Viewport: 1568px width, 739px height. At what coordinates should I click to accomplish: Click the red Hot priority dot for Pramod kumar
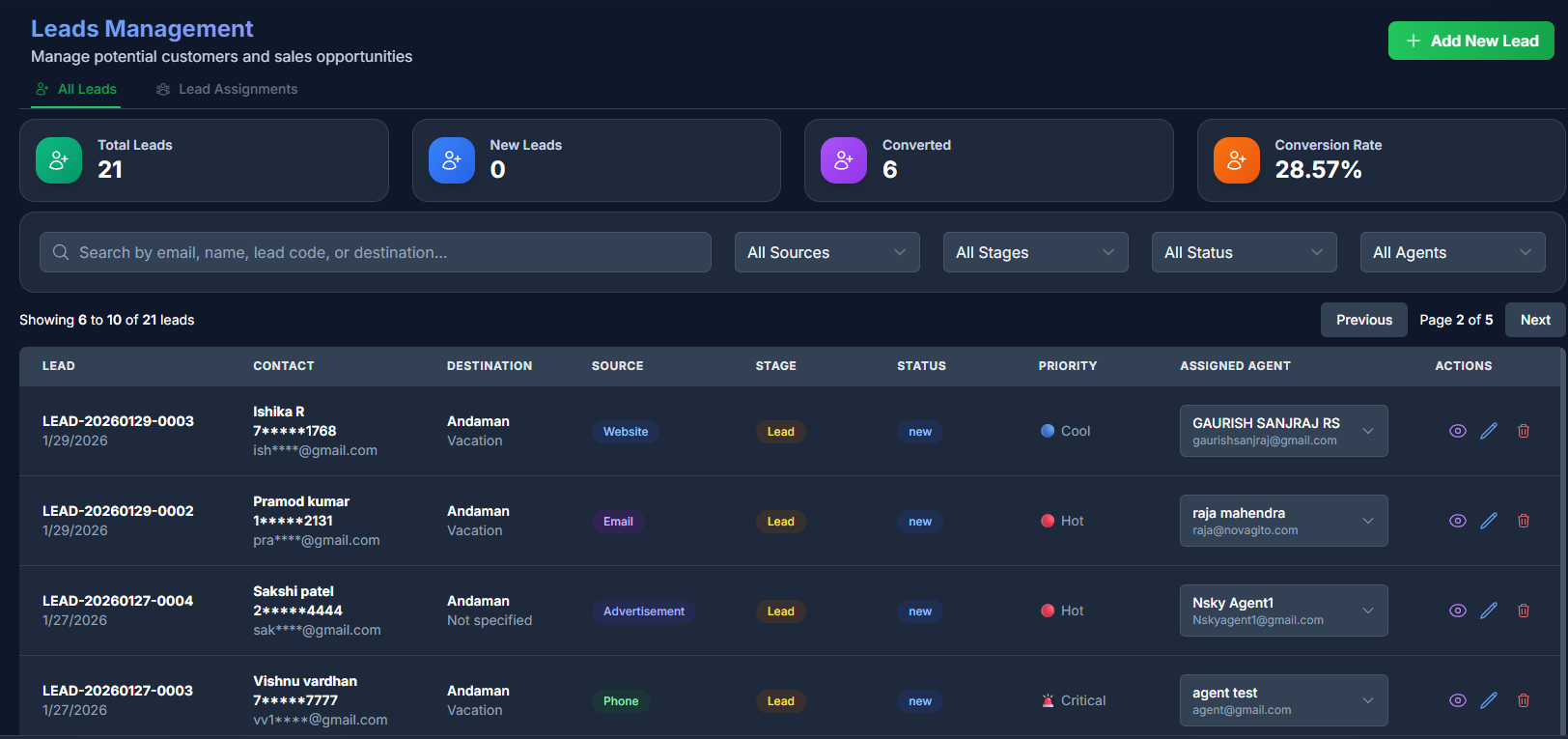click(1048, 521)
